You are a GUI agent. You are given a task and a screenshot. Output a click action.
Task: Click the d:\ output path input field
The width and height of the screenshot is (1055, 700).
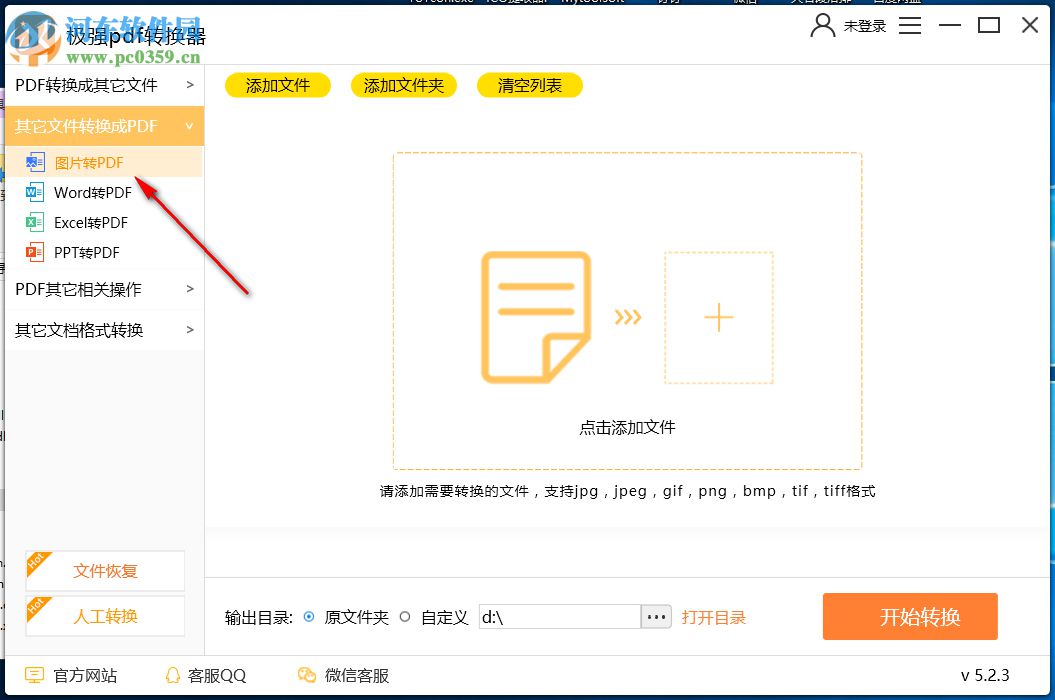tap(560, 617)
